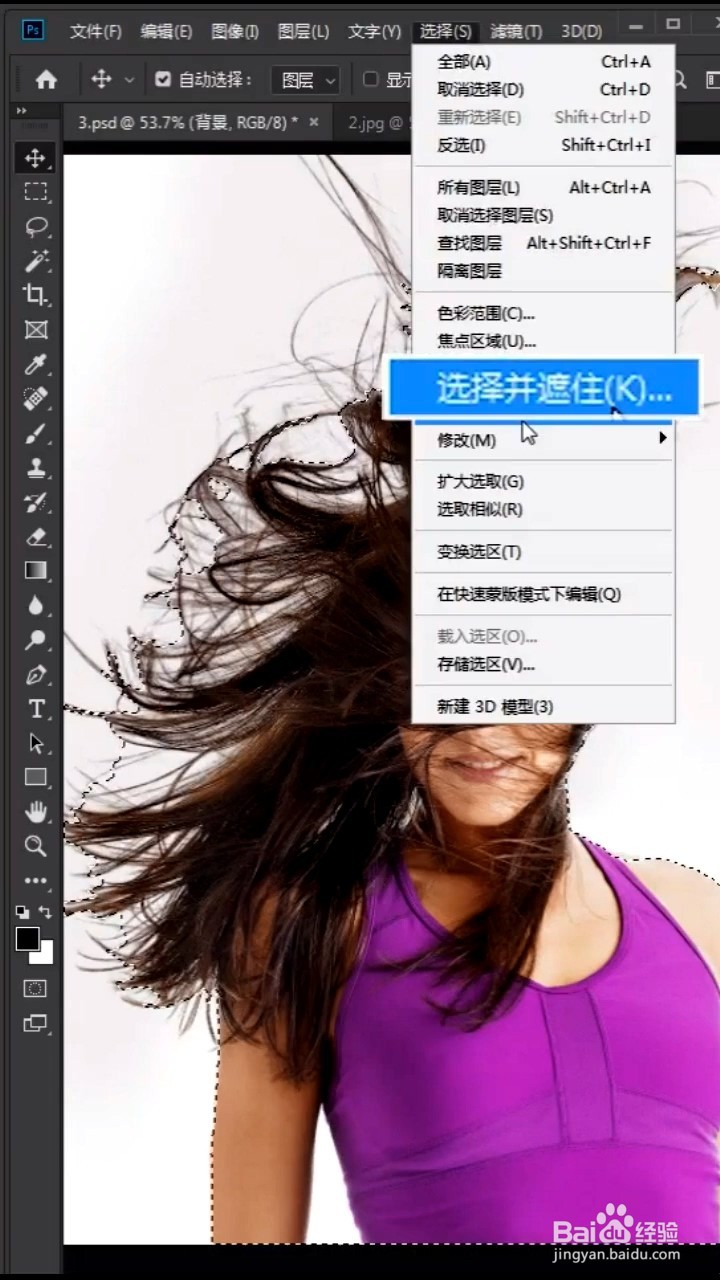Viewport: 720px width, 1280px height.
Task: Select the Eraser tool
Action: coord(36,537)
